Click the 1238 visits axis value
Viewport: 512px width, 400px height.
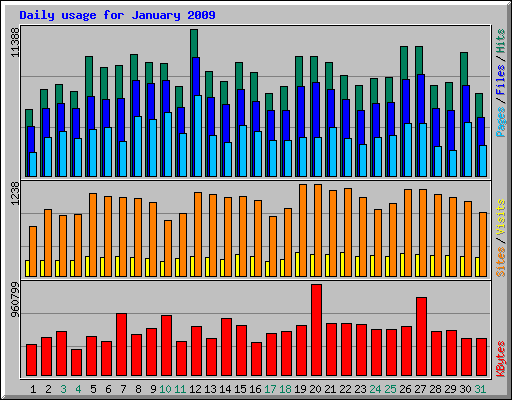15,193
